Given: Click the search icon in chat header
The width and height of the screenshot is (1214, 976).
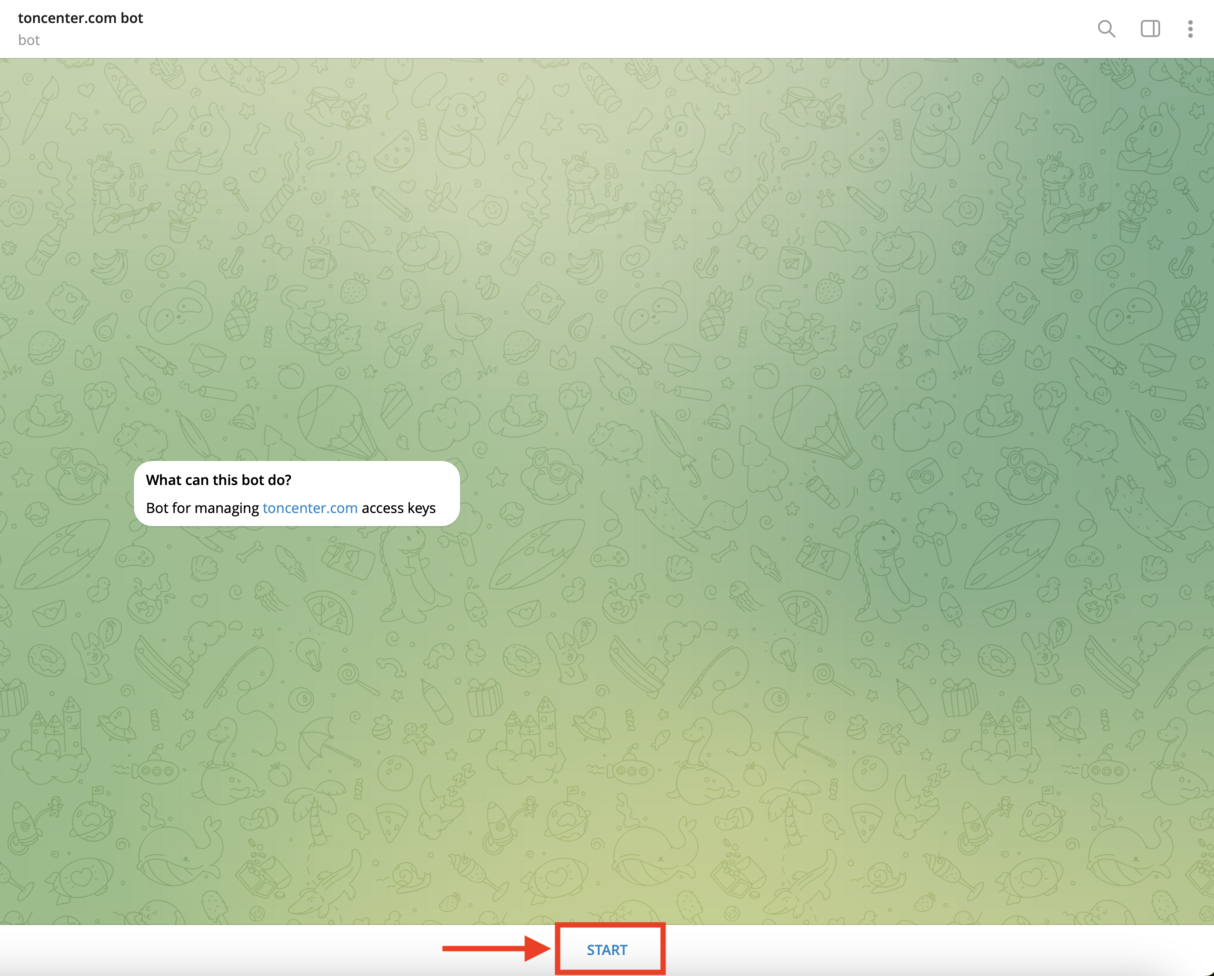Looking at the screenshot, I should 1106,28.
